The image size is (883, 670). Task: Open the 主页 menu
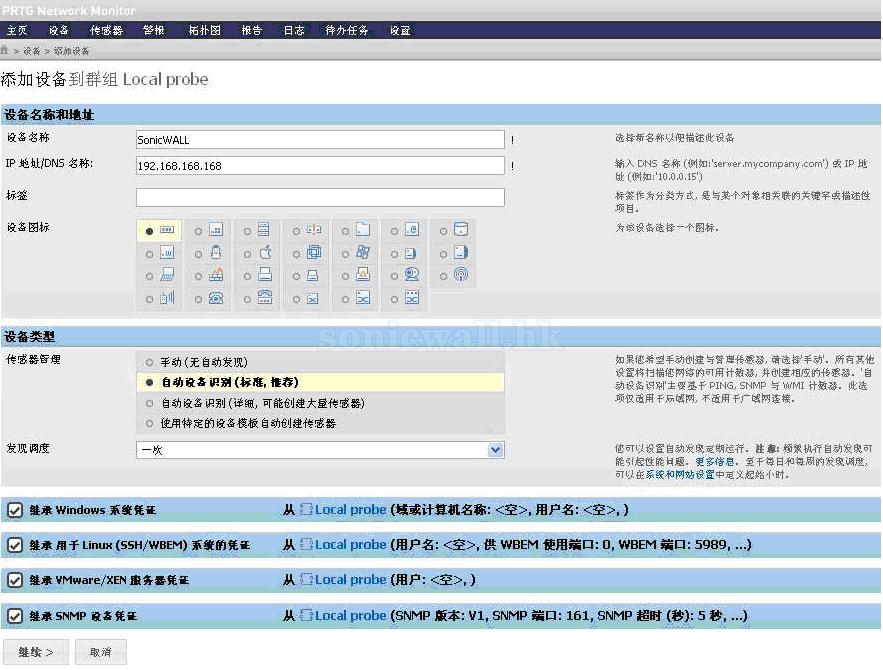[x=17, y=30]
